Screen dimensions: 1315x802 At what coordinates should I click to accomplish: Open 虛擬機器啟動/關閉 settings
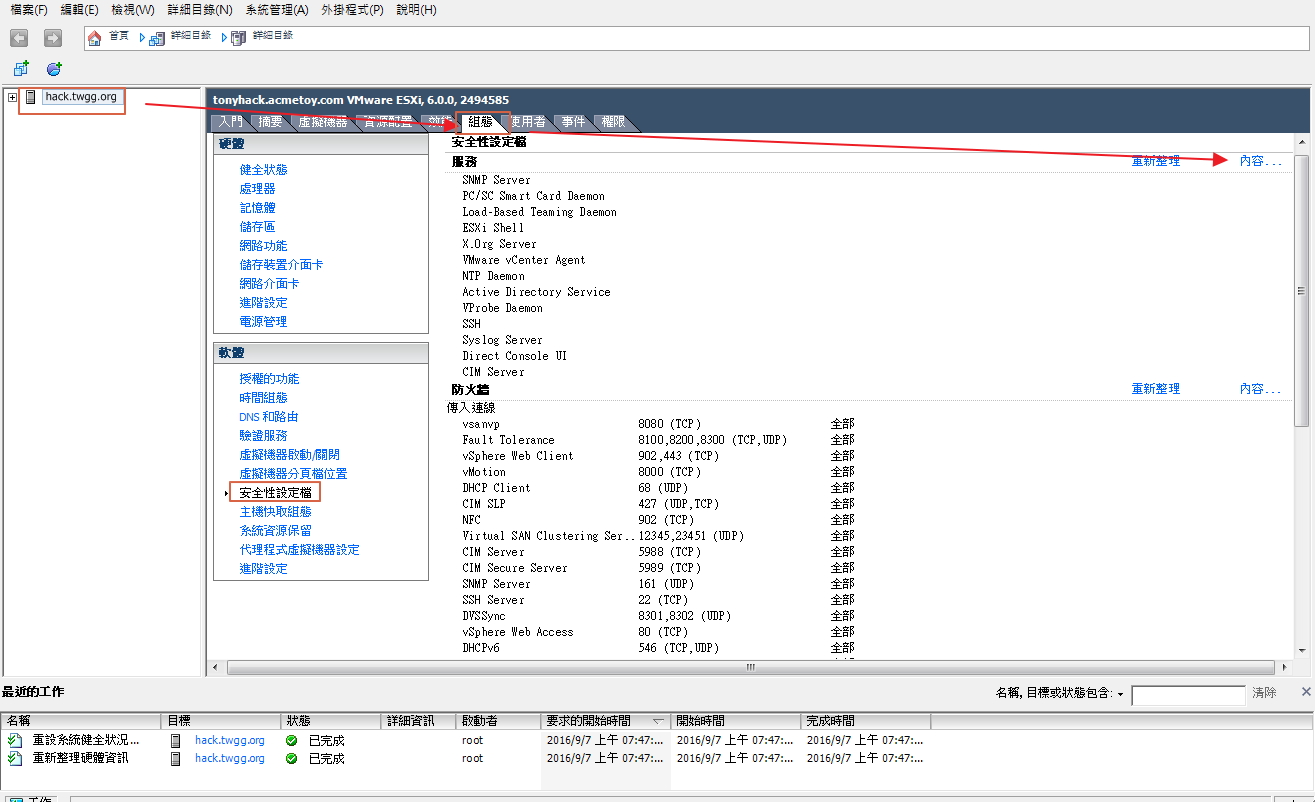pos(289,455)
